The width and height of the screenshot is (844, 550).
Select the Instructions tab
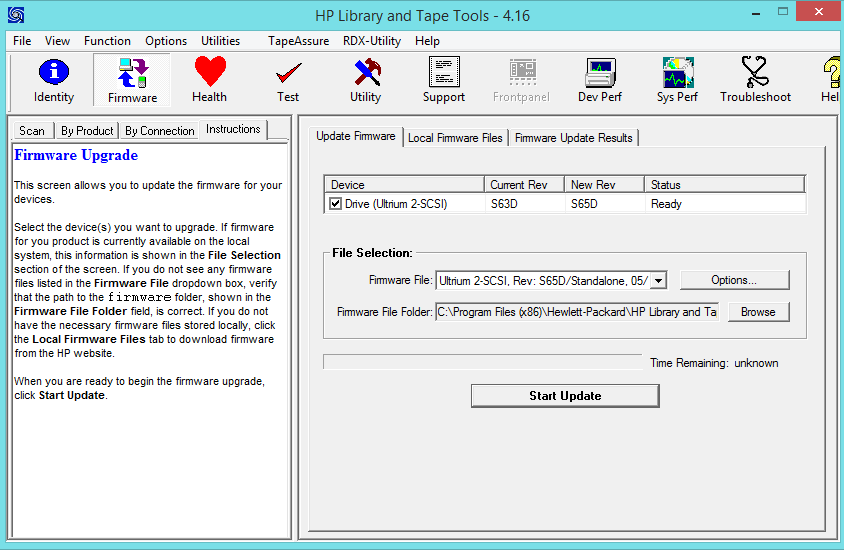[233, 129]
